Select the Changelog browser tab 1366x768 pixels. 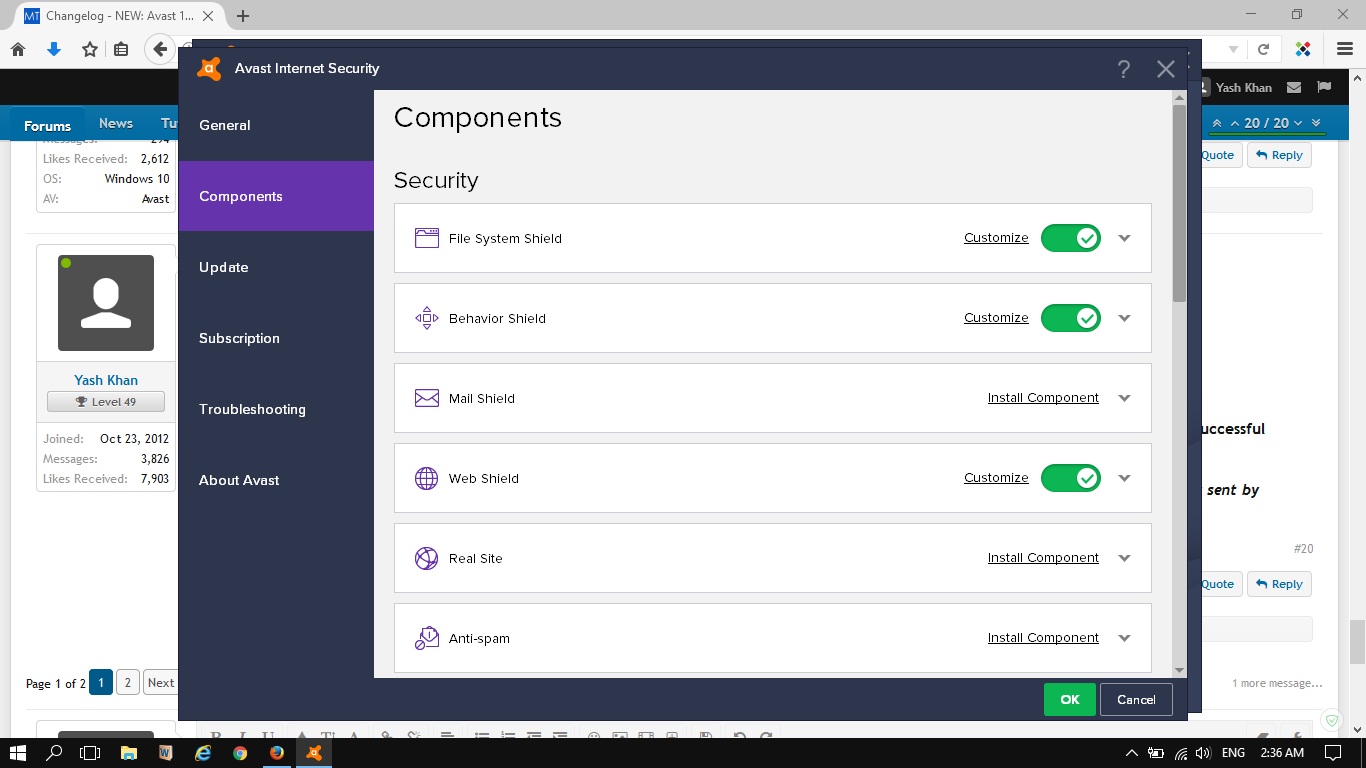(120, 16)
